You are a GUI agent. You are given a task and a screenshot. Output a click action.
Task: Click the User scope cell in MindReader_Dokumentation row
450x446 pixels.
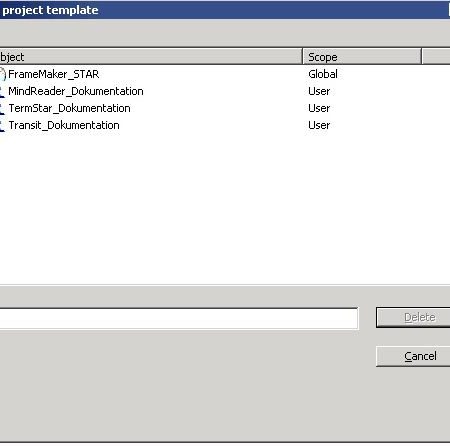pos(319,91)
